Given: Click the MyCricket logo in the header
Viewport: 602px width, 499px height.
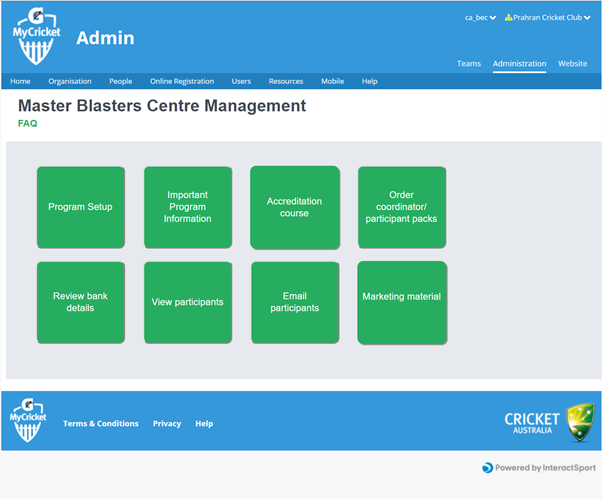Looking at the screenshot, I should [x=36, y=36].
